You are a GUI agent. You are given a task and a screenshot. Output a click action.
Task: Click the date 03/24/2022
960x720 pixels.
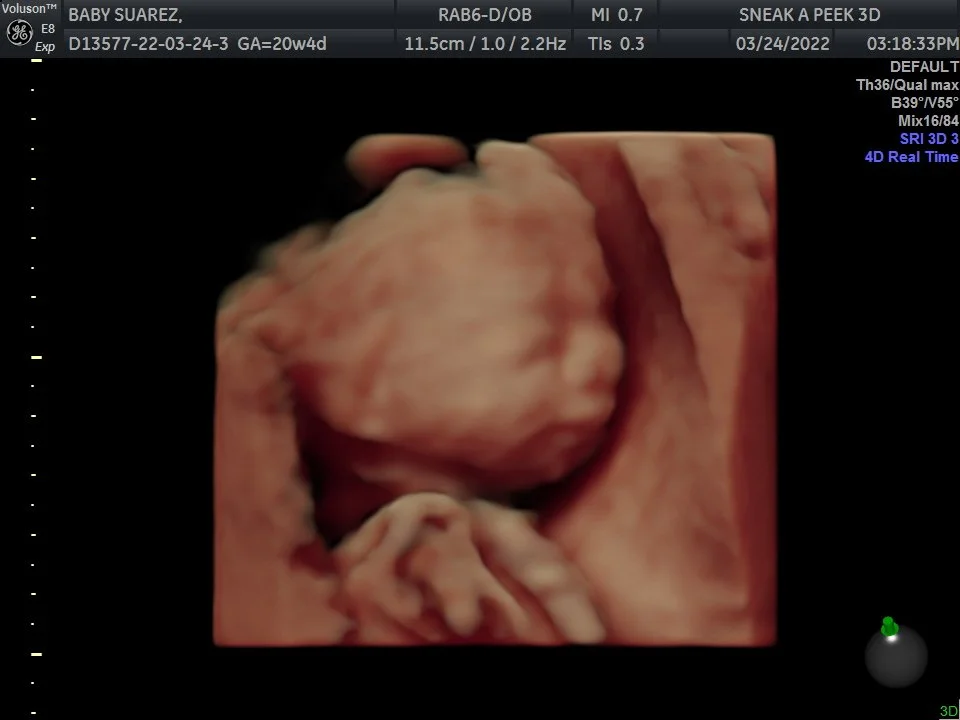[782, 44]
